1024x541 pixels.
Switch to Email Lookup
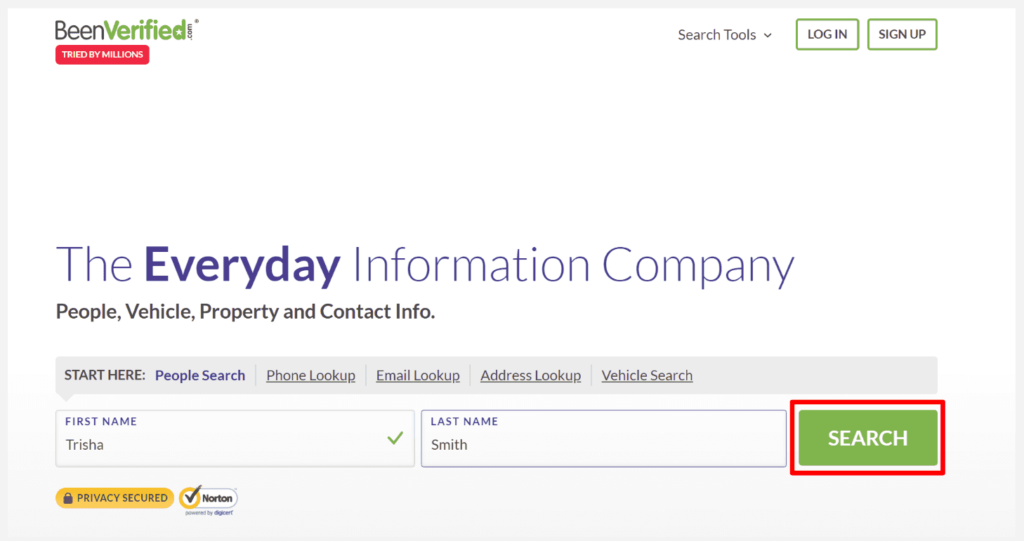[418, 375]
